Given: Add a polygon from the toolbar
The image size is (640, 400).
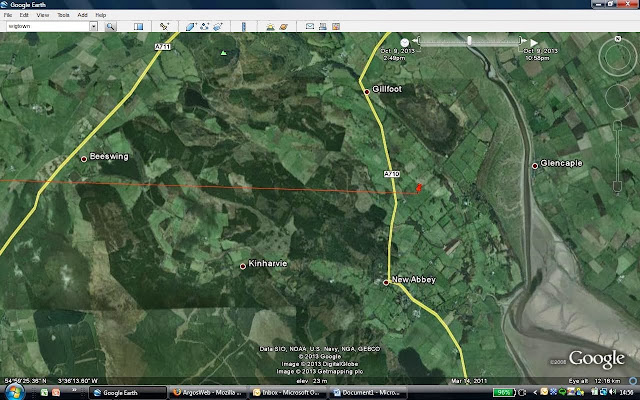Looking at the screenshot, I should (x=191, y=27).
